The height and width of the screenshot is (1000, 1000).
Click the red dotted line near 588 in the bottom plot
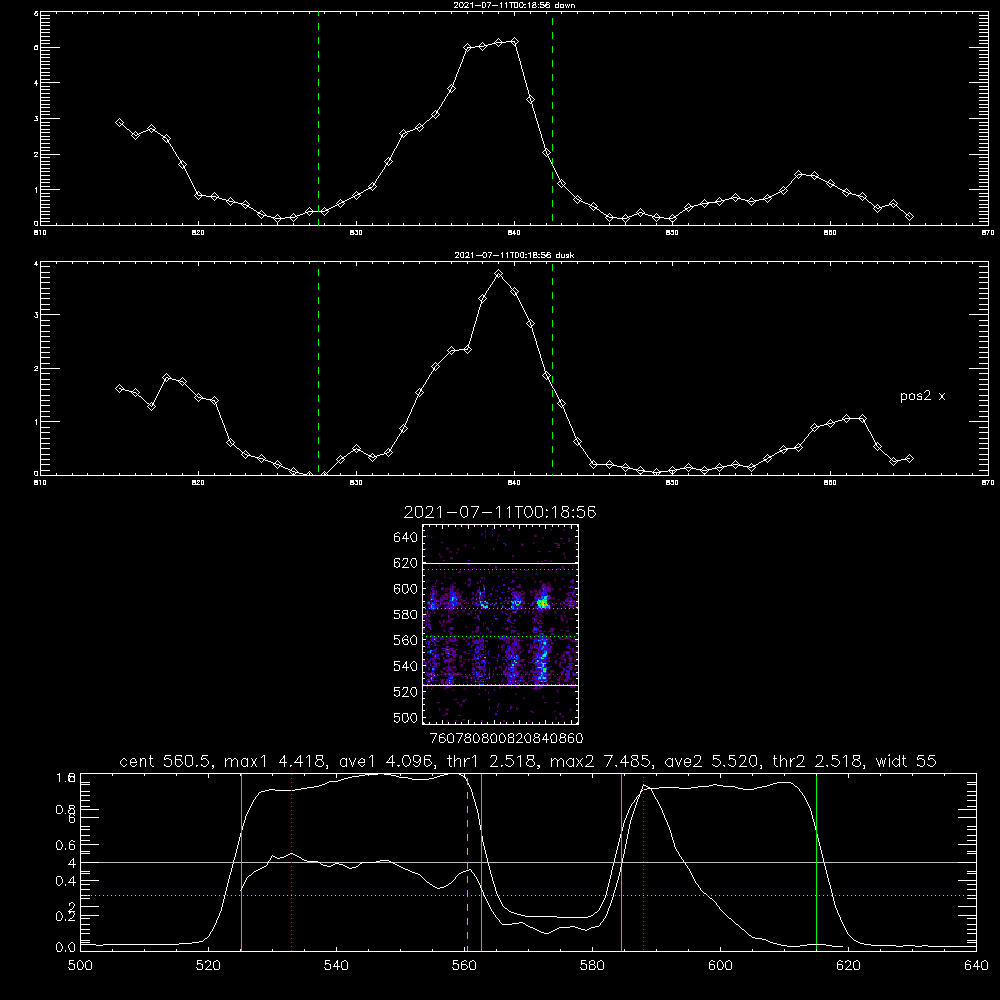pyautogui.click(x=643, y=862)
